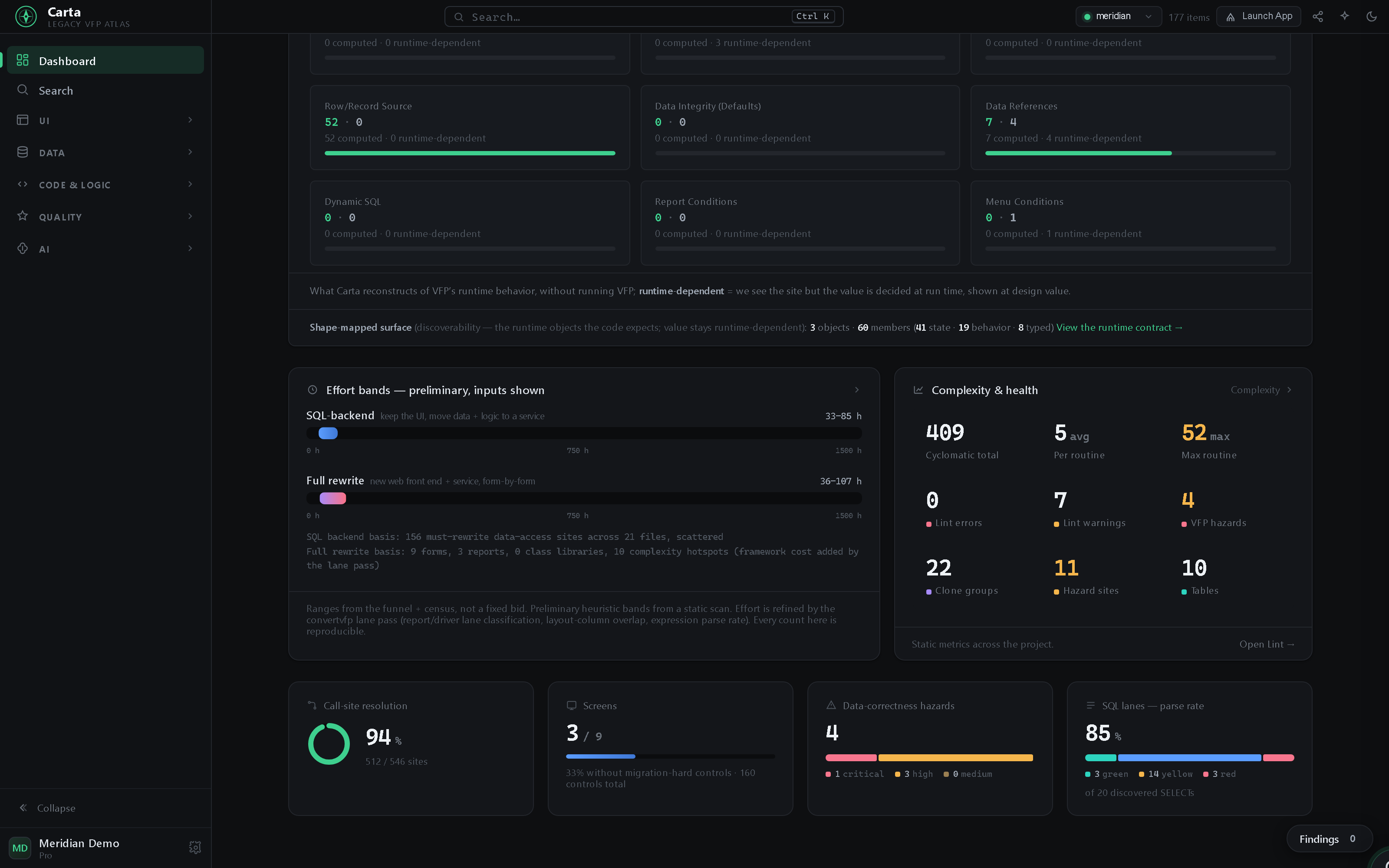The height and width of the screenshot is (868, 1389).
Task: Click the Call-site resolution branch icon
Action: click(x=312, y=706)
